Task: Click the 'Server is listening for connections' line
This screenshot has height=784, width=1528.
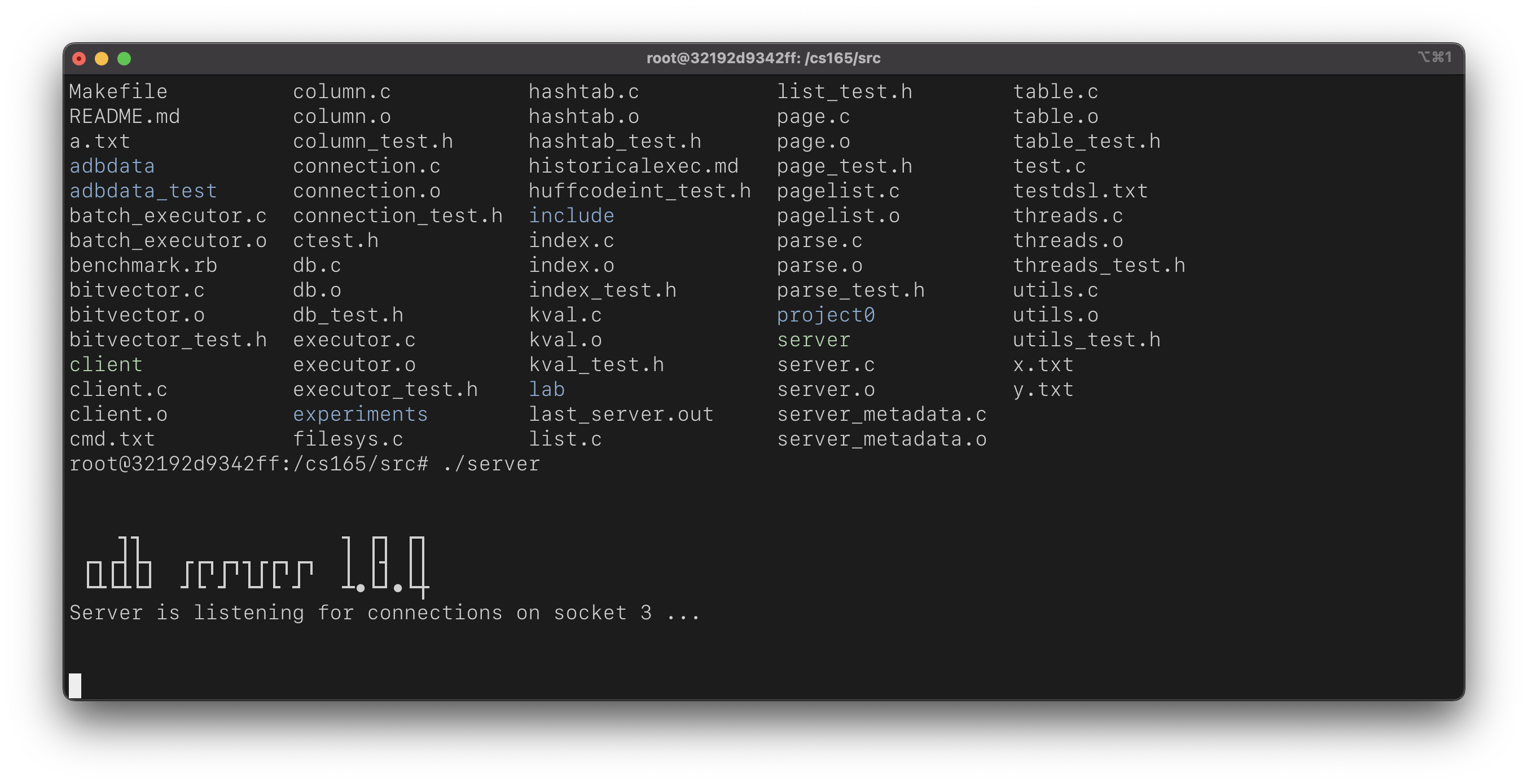Action: coord(385,613)
